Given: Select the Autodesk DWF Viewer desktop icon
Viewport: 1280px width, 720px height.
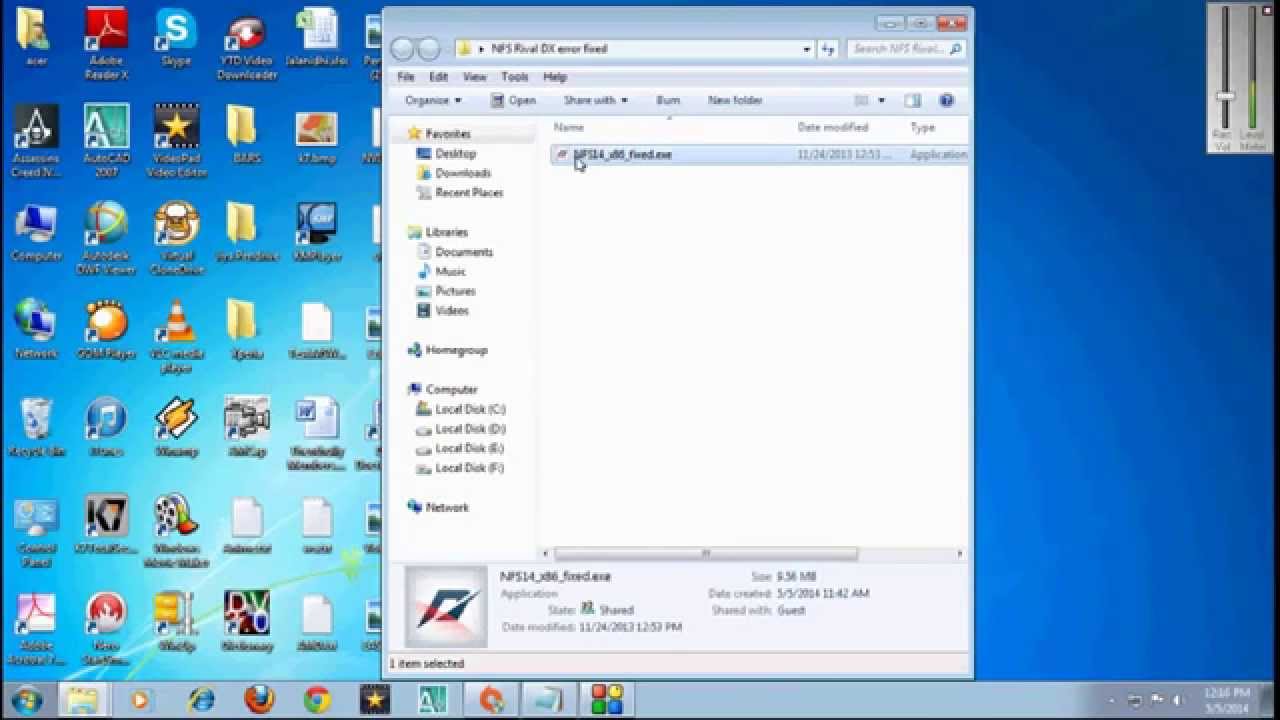Looking at the screenshot, I should [x=106, y=238].
